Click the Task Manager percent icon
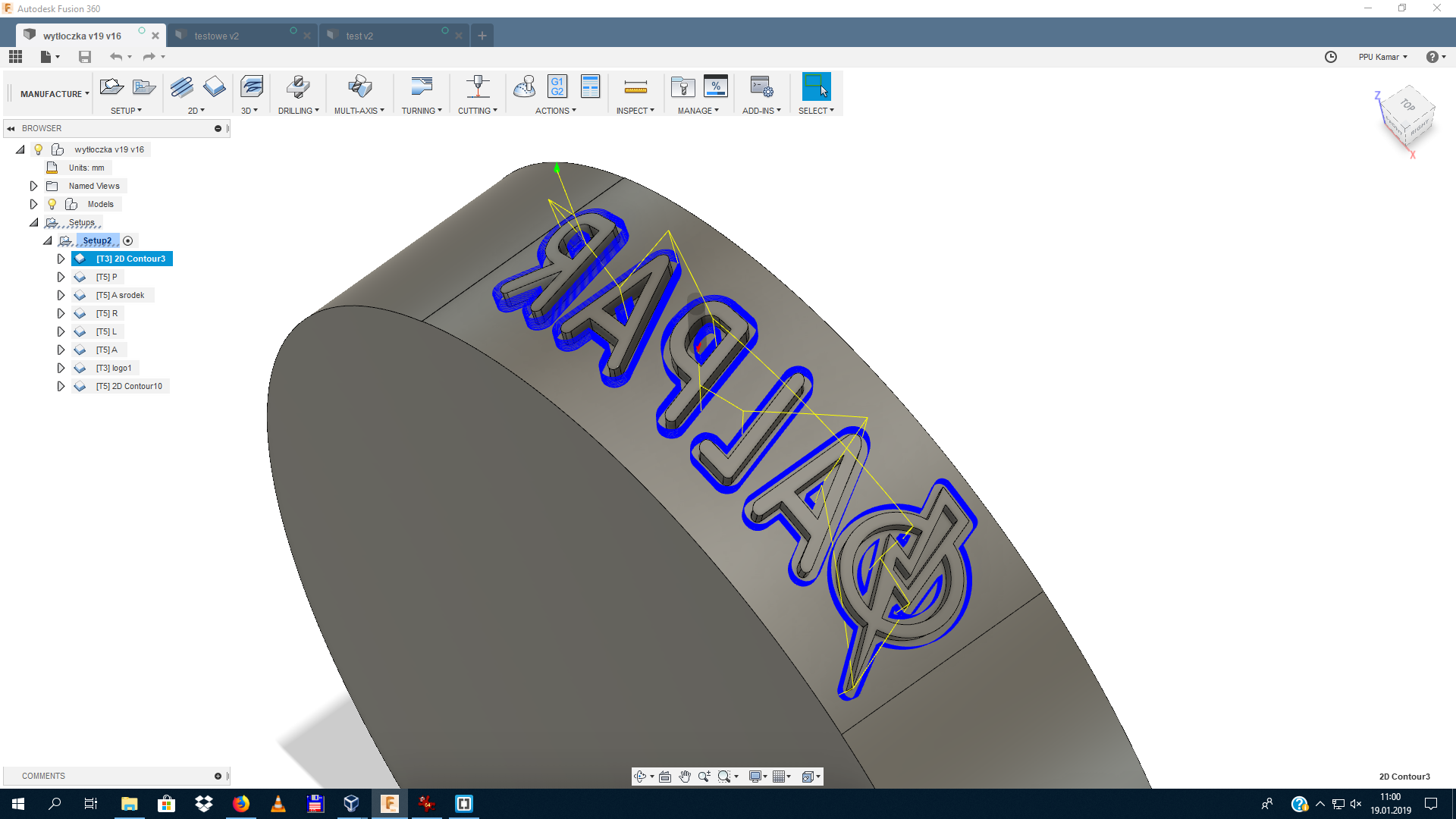This screenshot has height=819, width=1456. (716, 87)
